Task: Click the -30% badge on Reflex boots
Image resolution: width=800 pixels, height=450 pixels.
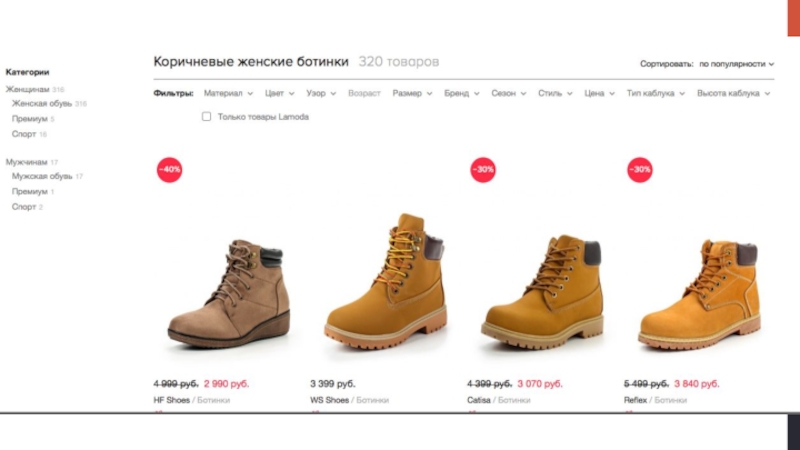Action: (x=639, y=169)
